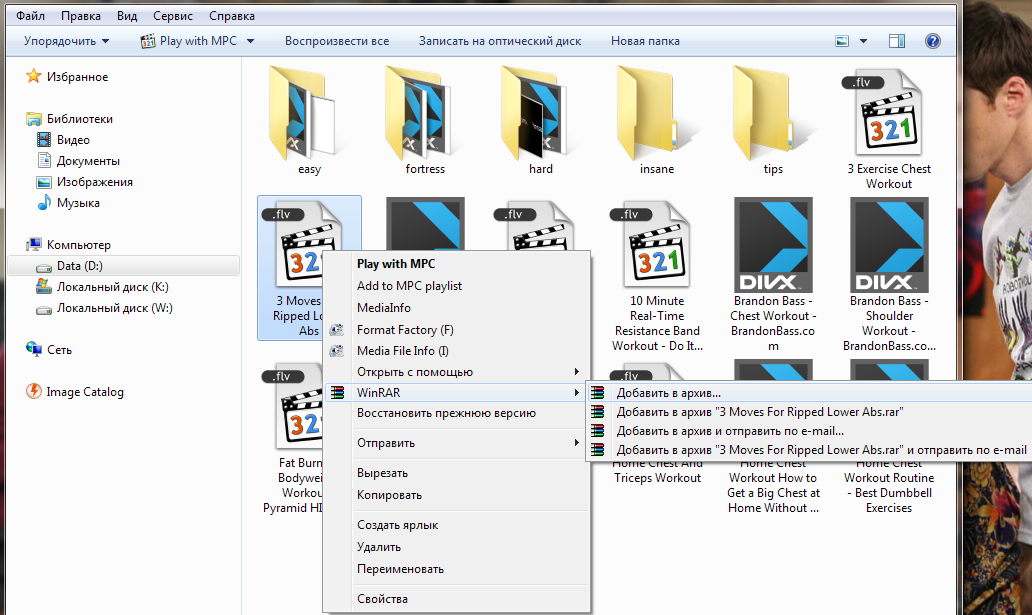Expand the 'Play with MPC' dropdown arrow

coord(250,41)
